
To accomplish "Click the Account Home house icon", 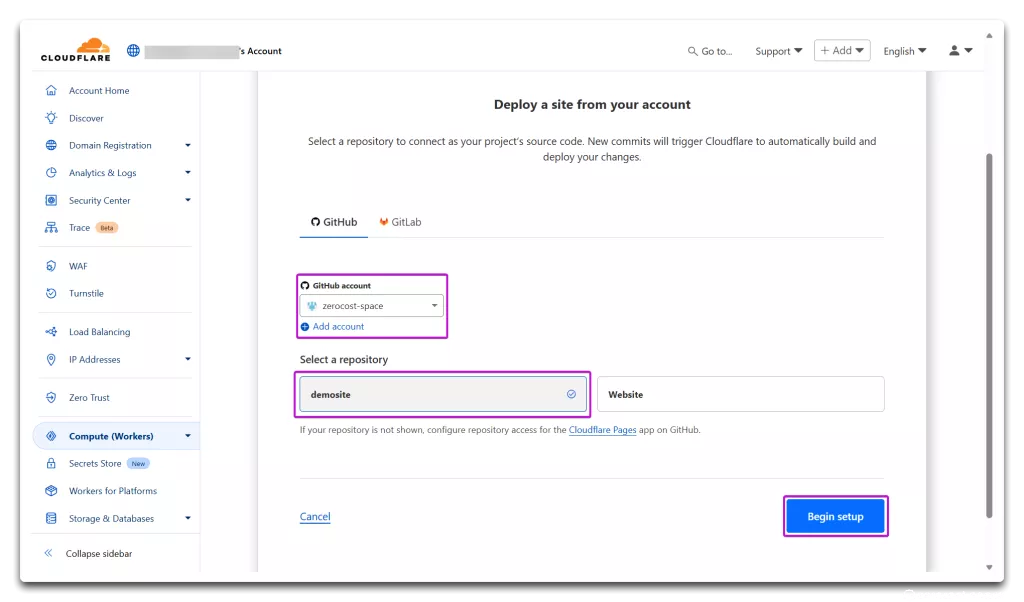I will (x=51, y=90).
